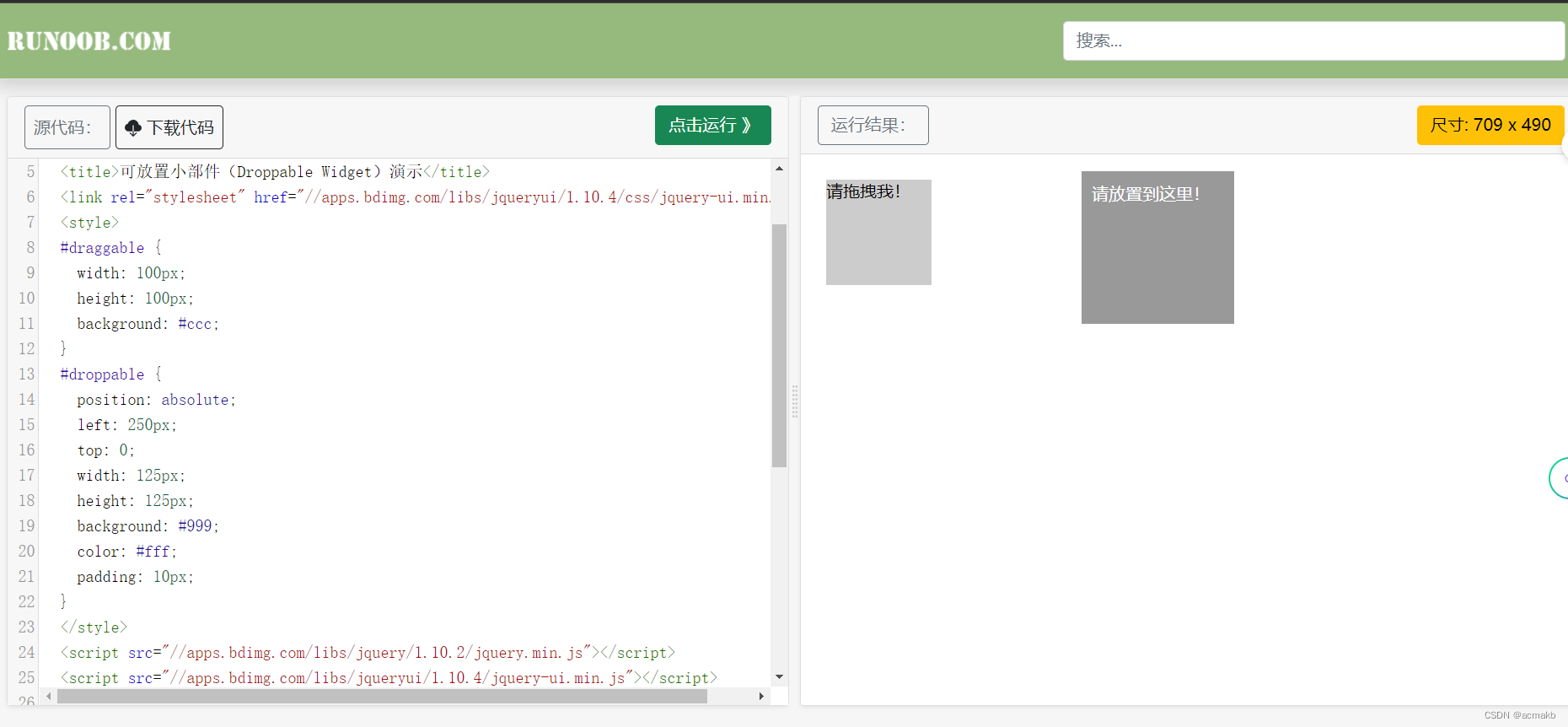1568x727 pixels.
Task: Click the background: #ccc; code line
Action: point(148,323)
